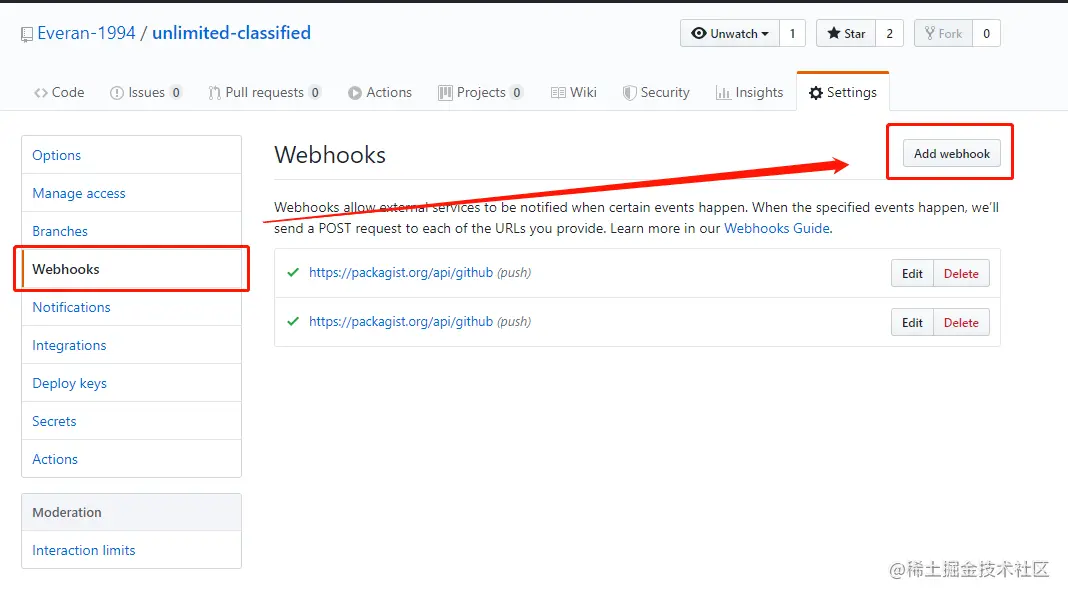This screenshot has width=1068, height=598.
Task: Click the Projects count badge 0
Action: (x=516, y=93)
